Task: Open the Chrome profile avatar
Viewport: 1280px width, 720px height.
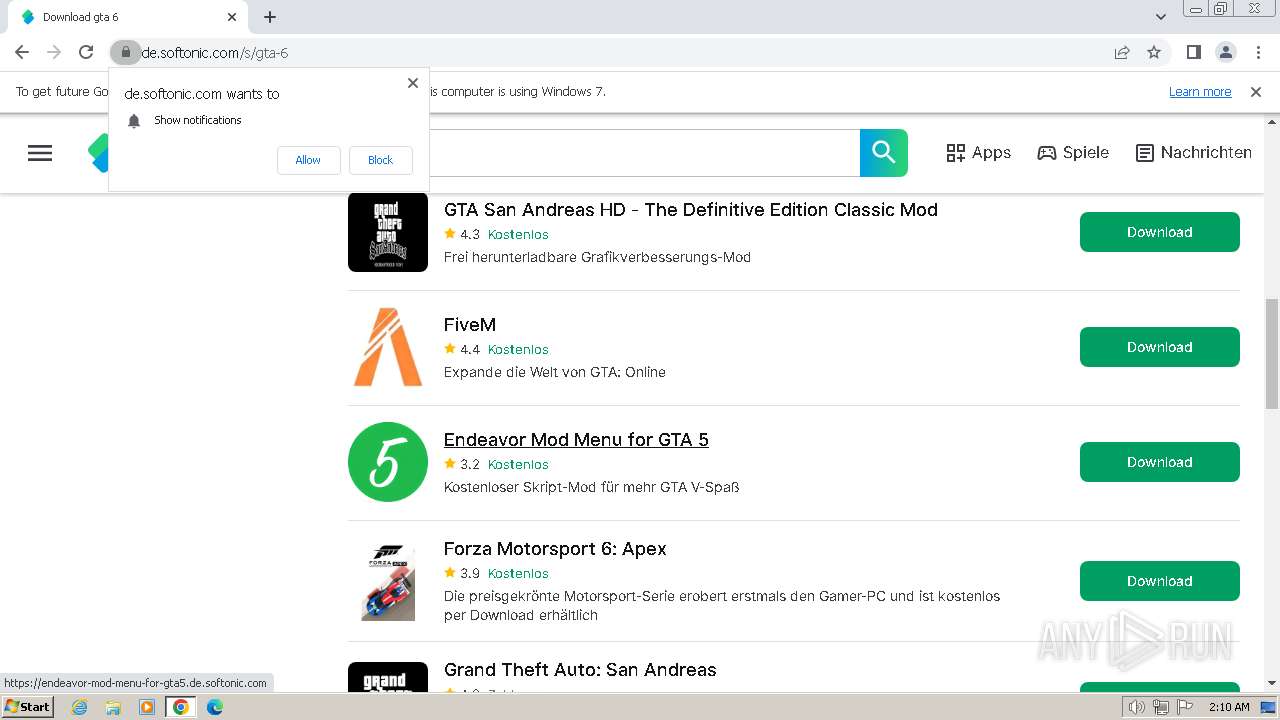Action: click(1225, 52)
